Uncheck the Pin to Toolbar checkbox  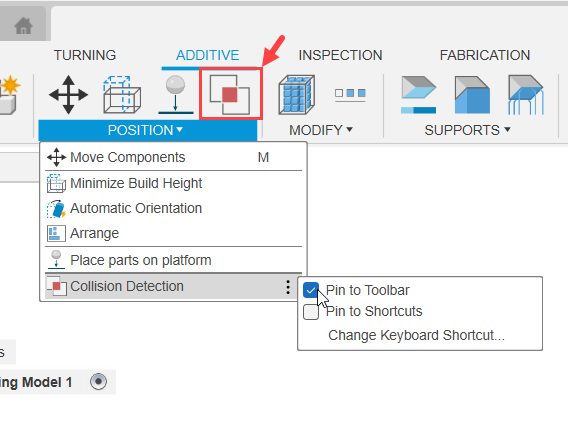point(311,290)
